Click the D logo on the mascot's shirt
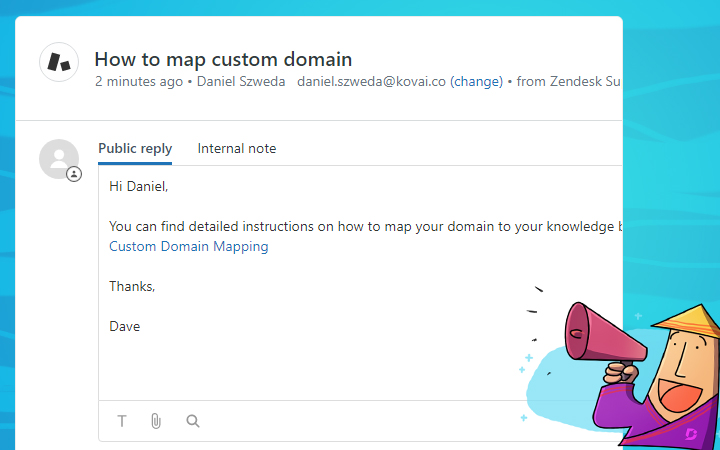Image resolution: width=720 pixels, height=450 pixels. (691, 433)
